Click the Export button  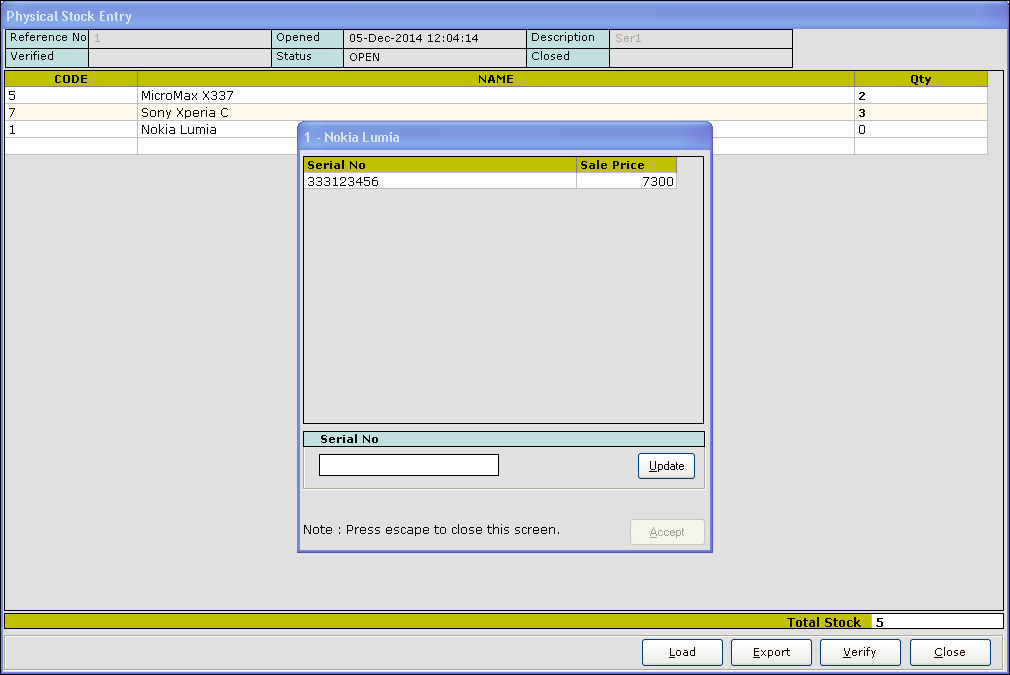(771, 652)
